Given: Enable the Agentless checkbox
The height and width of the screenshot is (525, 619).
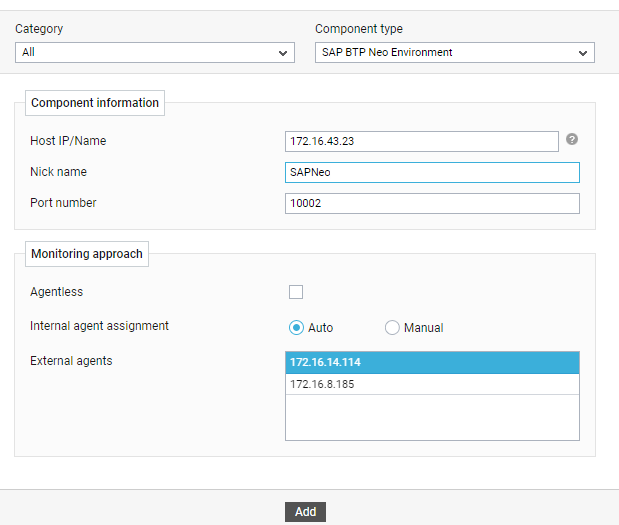Looking at the screenshot, I should click(x=296, y=292).
